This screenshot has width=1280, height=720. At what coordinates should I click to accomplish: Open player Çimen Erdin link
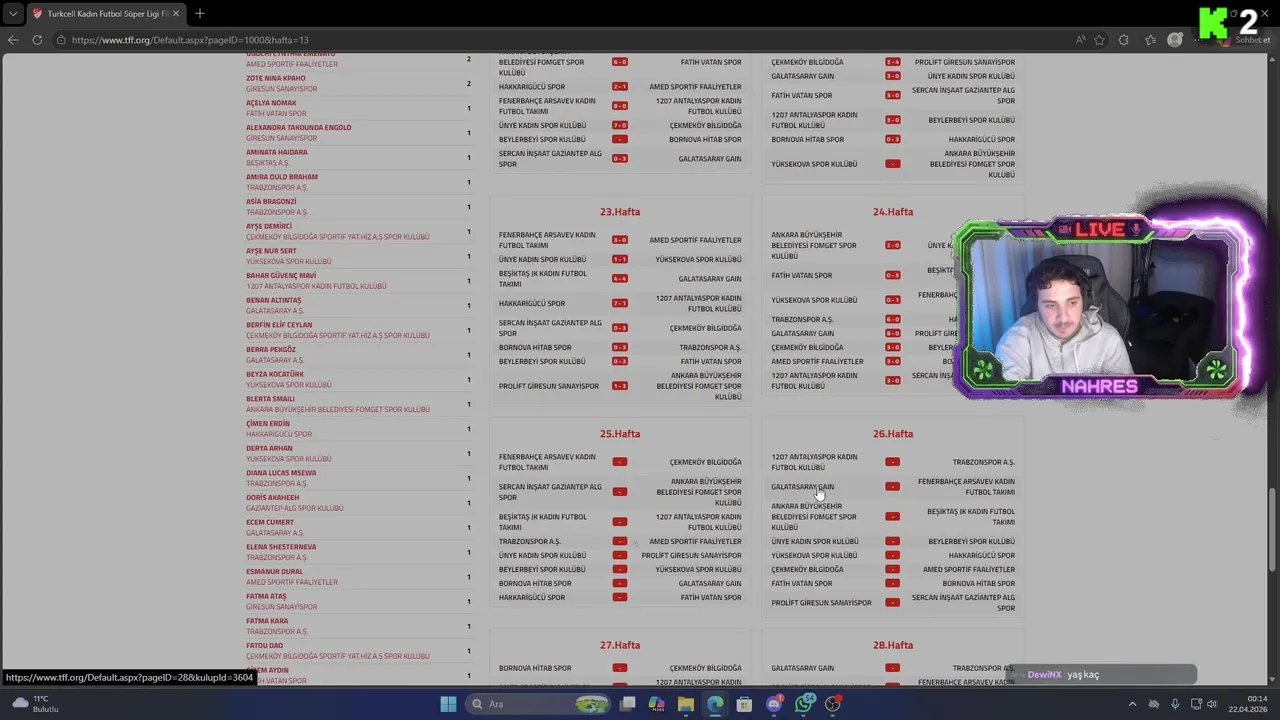tap(268, 424)
